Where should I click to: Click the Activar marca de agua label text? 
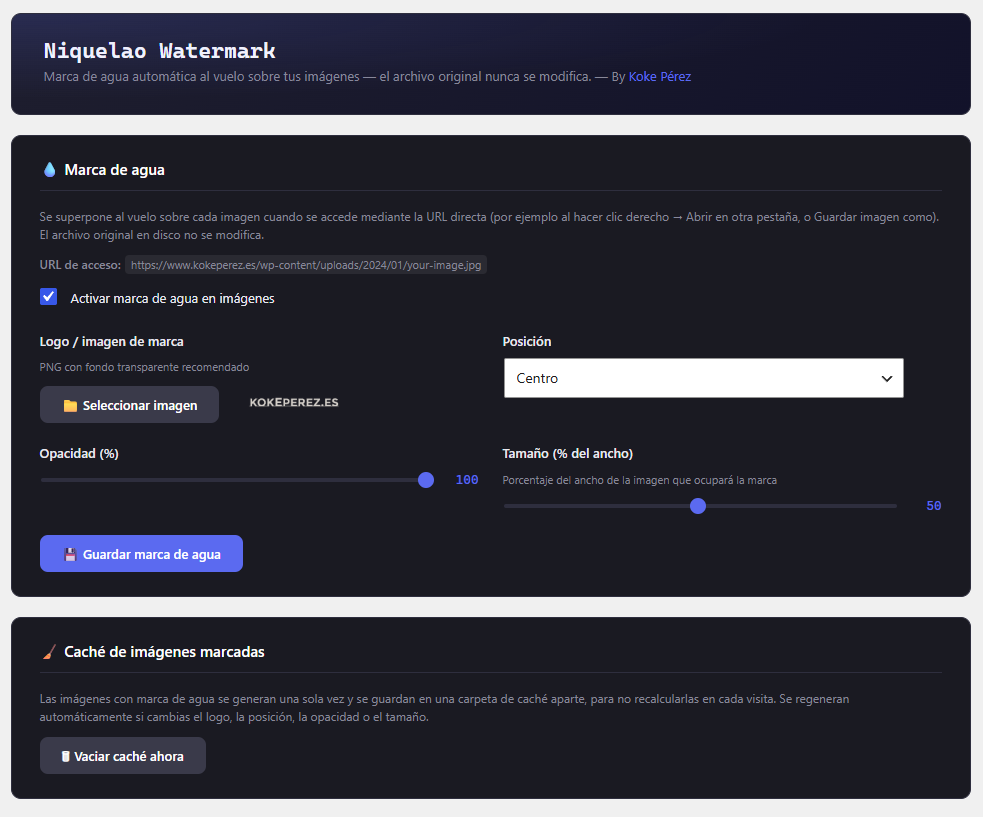click(172, 298)
